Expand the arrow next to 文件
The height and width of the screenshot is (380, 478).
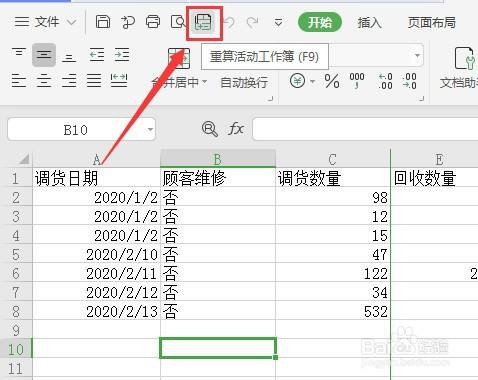click(x=71, y=23)
